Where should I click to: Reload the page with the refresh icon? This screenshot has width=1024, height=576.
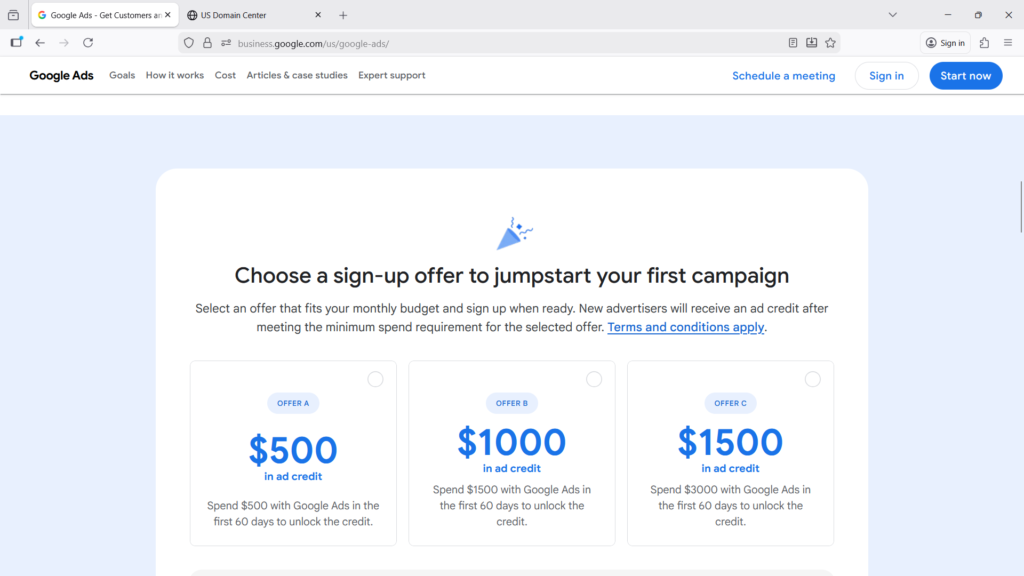tap(88, 43)
